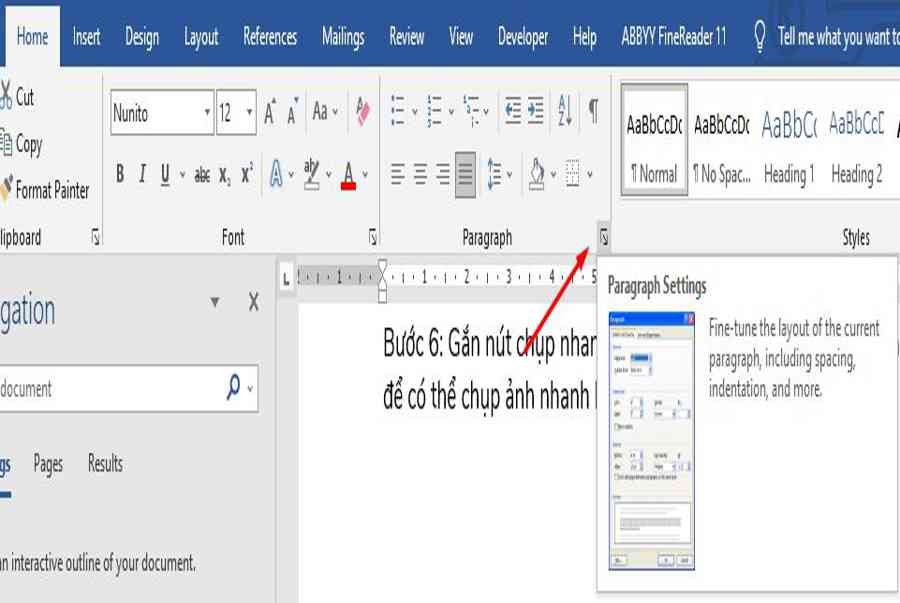
Task: Activate the Format Painter
Action: [45, 190]
